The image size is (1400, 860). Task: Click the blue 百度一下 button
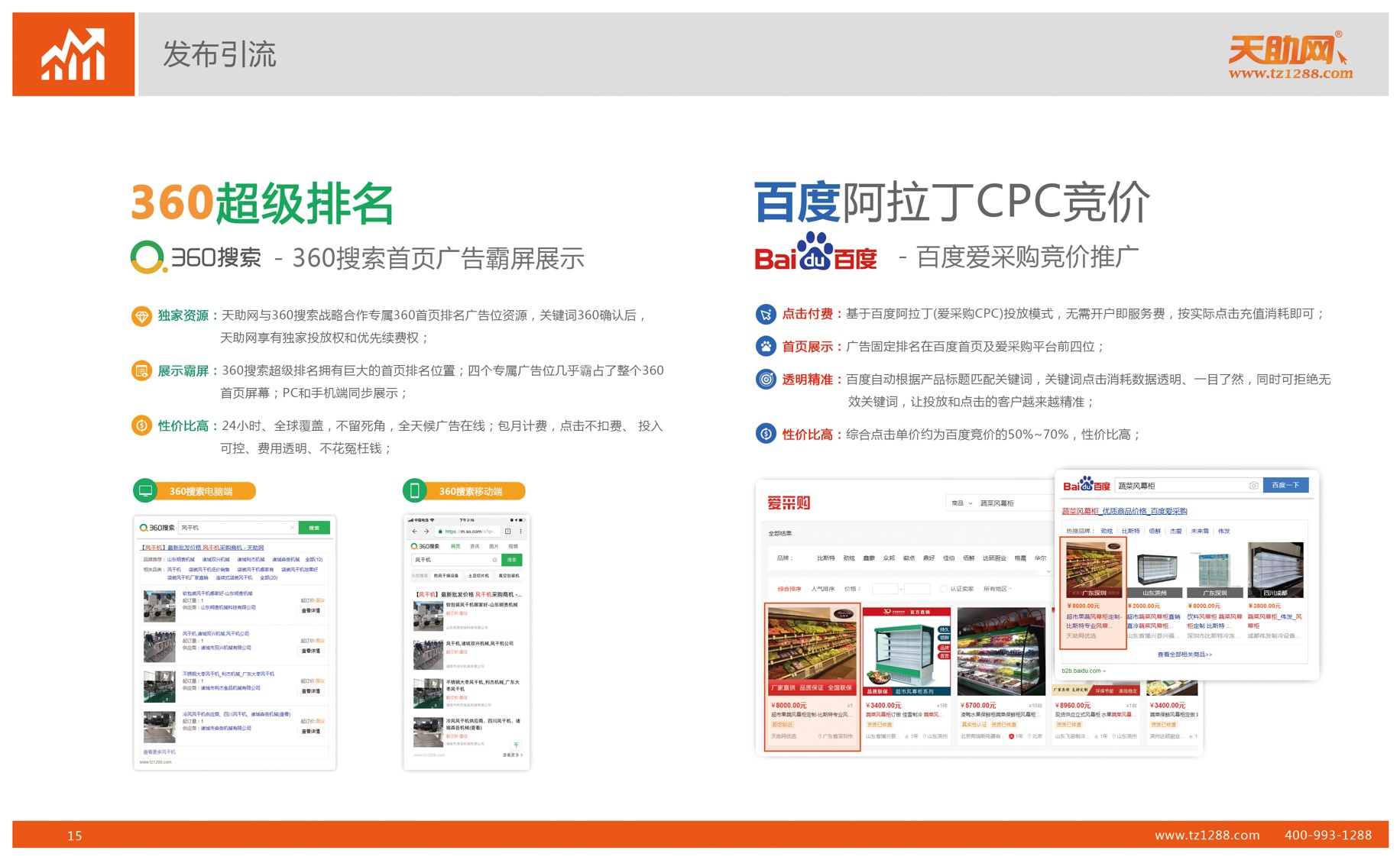pyautogui.click(x=1286, y=485)
